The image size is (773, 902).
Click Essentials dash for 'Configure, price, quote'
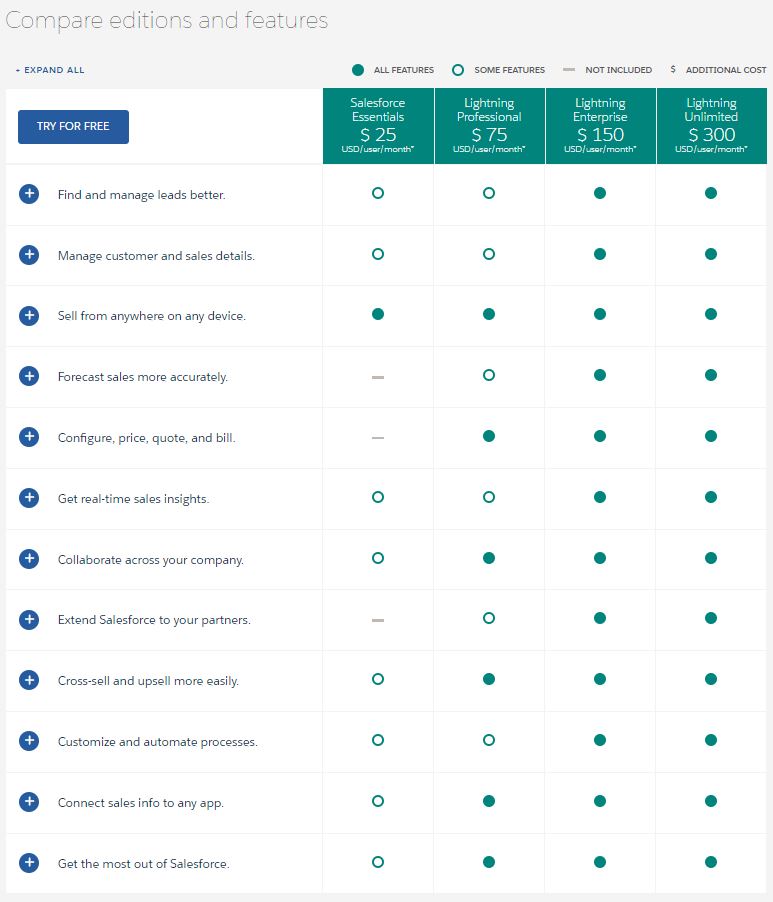[x=378, y=437]
